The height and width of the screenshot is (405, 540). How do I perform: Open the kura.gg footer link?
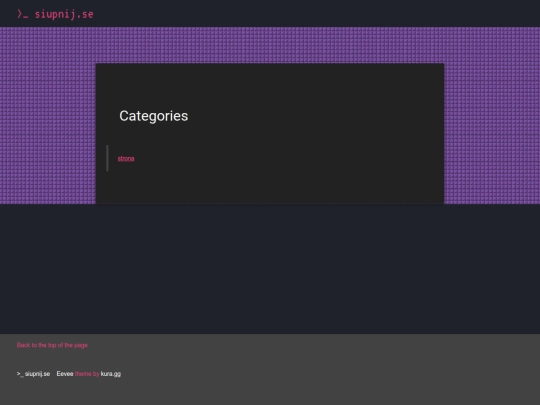click(x=111, y=374)
